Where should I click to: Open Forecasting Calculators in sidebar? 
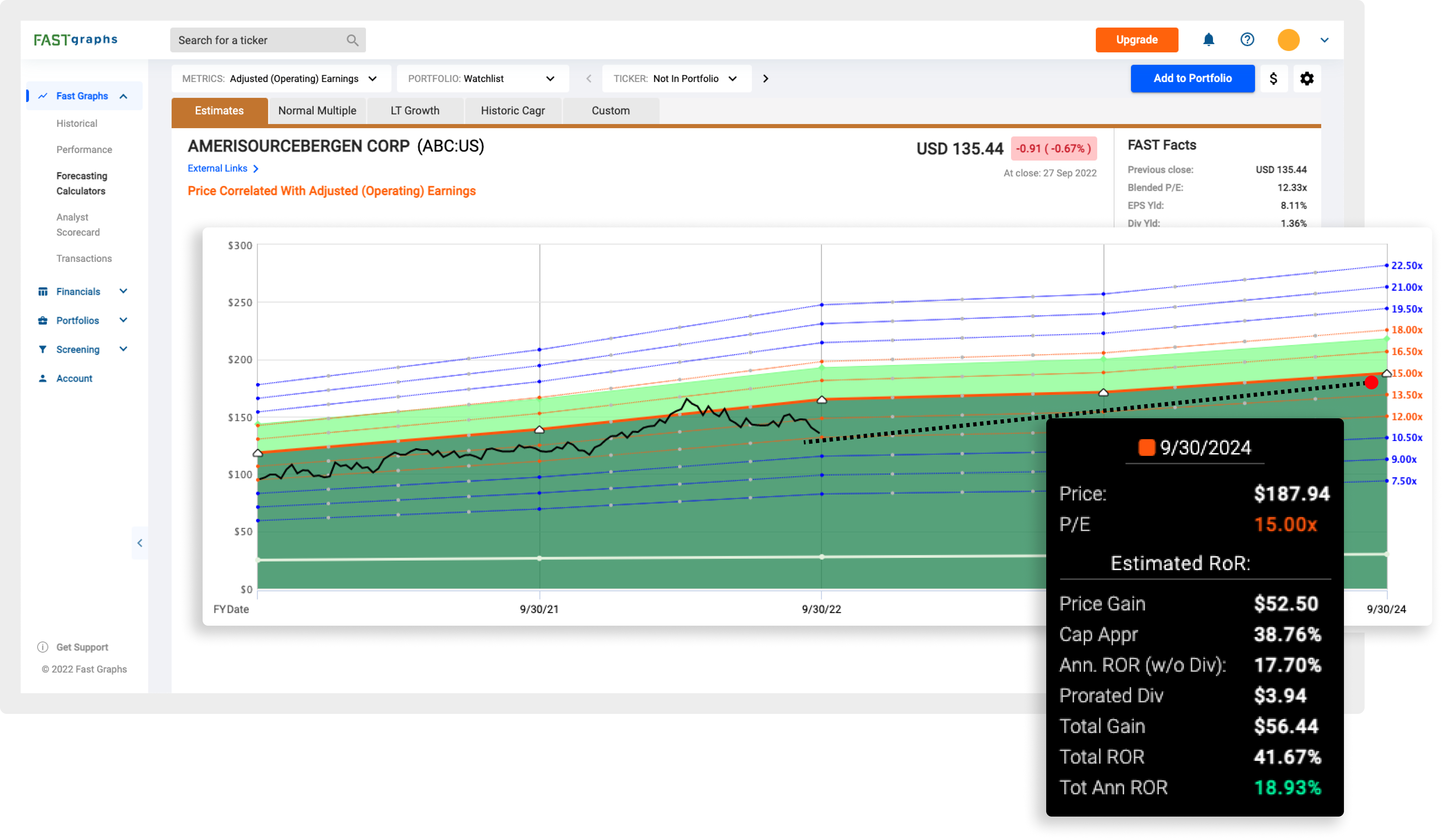pos(82,184)
